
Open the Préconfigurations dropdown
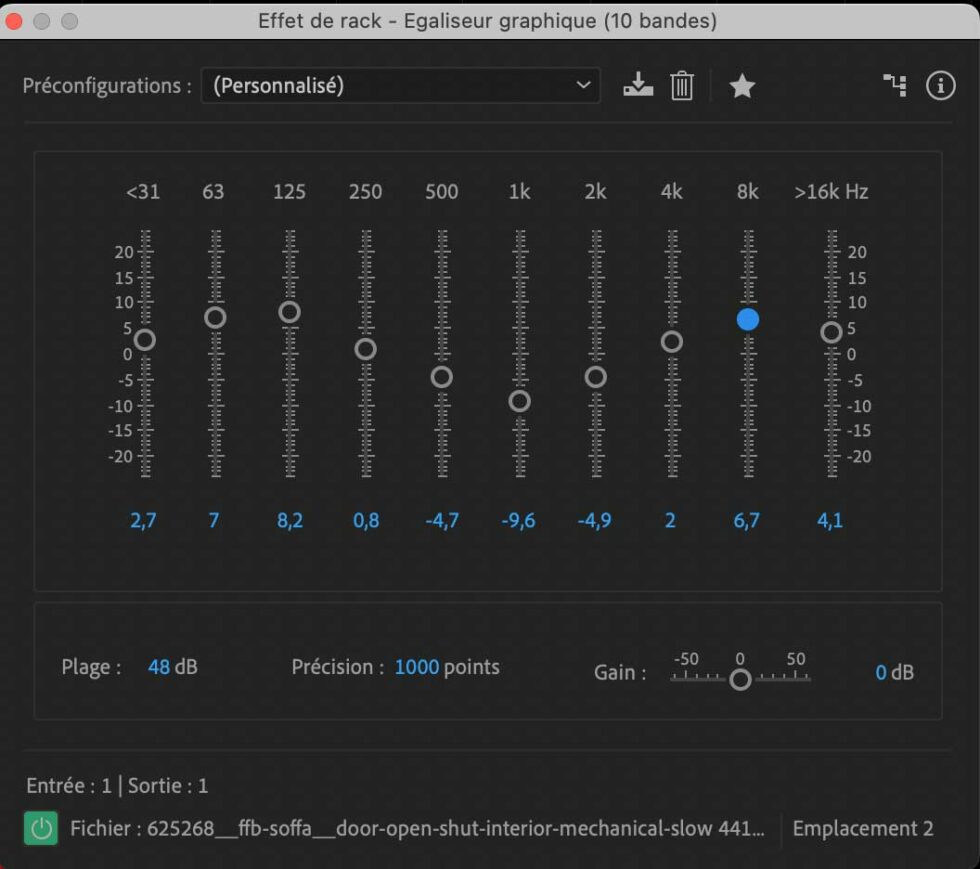coord(400,86)
